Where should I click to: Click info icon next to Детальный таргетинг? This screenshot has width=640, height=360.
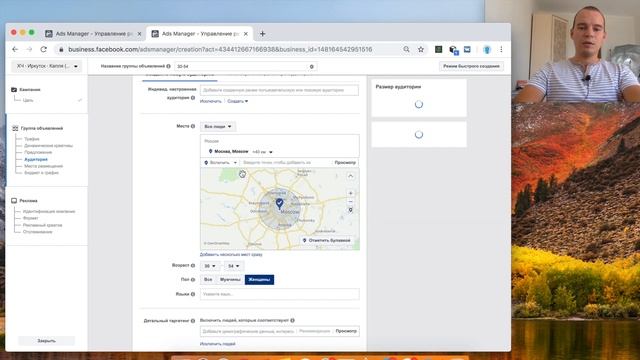(193, 321)
